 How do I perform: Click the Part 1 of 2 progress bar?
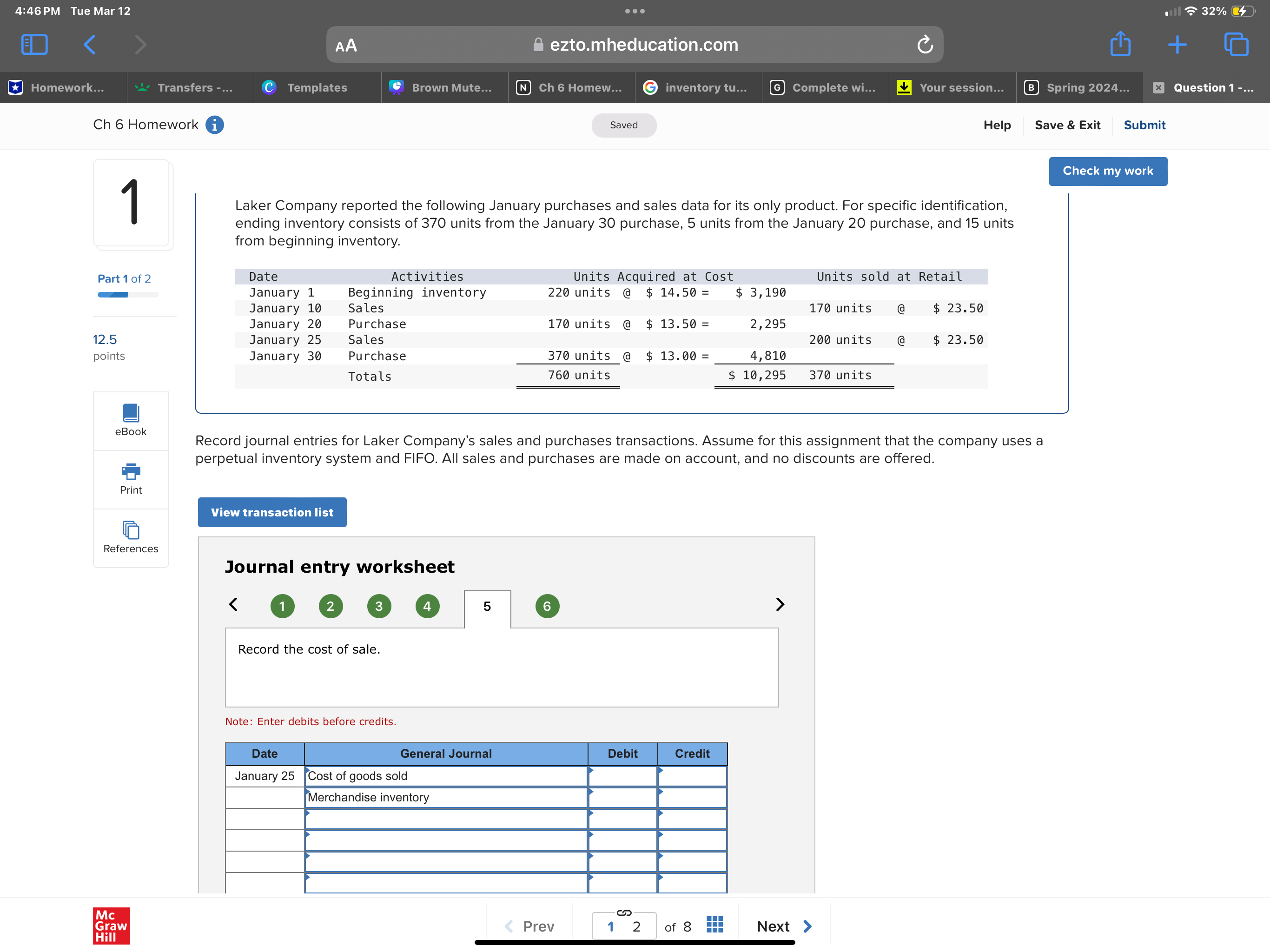coord(127,295)
